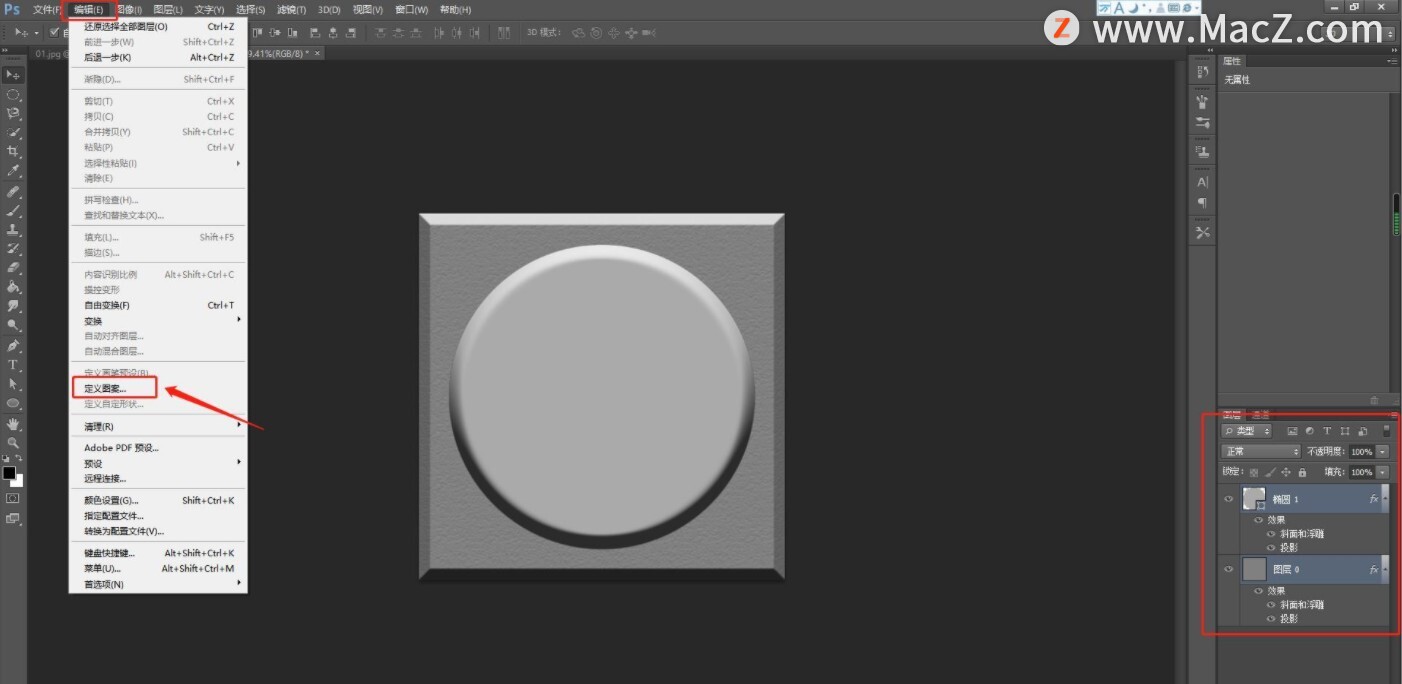Open the 不透明度 opacity slider arrow
Image resolution: width=1402 pixels, height=684 pixels.
click(x=1383, y=452)
